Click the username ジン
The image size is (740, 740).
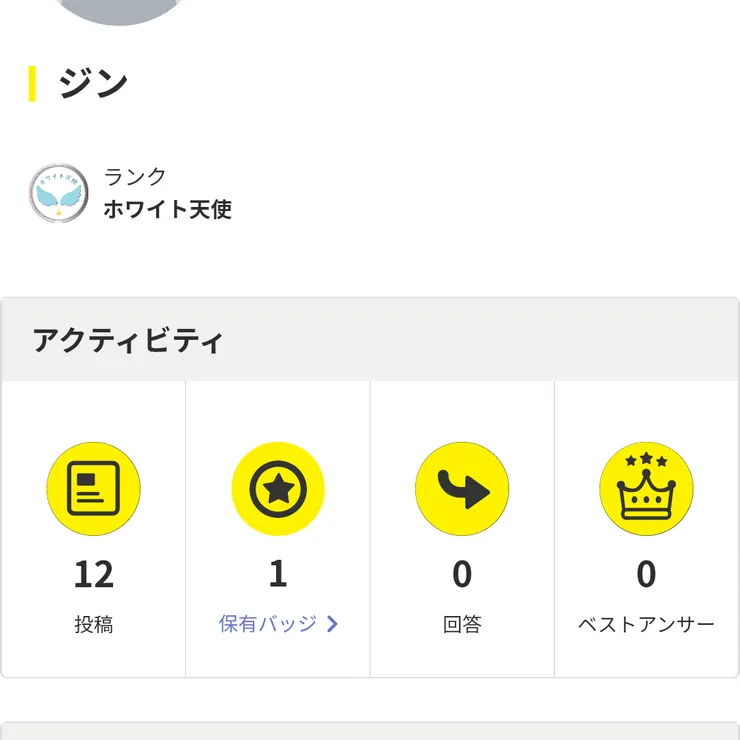click(x=93, y=84)
